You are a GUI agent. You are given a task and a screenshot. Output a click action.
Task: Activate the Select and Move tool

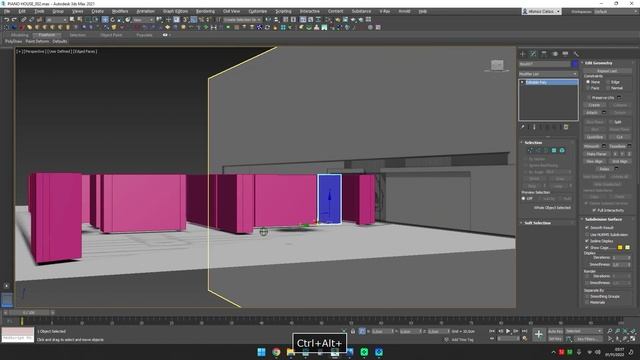tap(105, 20)
